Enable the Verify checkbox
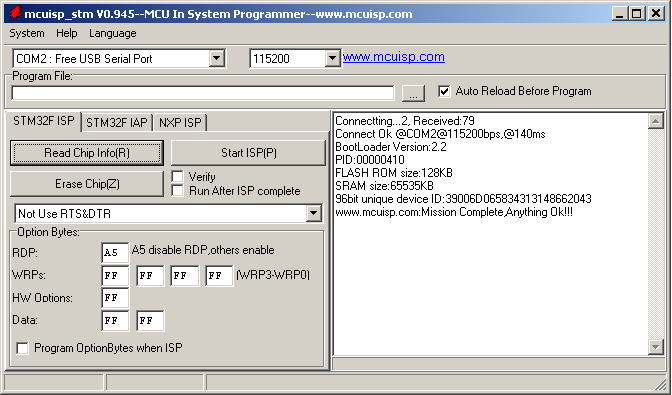Image resolution: width=672 pixels, height=395 pixels. (x=177, y=177)
